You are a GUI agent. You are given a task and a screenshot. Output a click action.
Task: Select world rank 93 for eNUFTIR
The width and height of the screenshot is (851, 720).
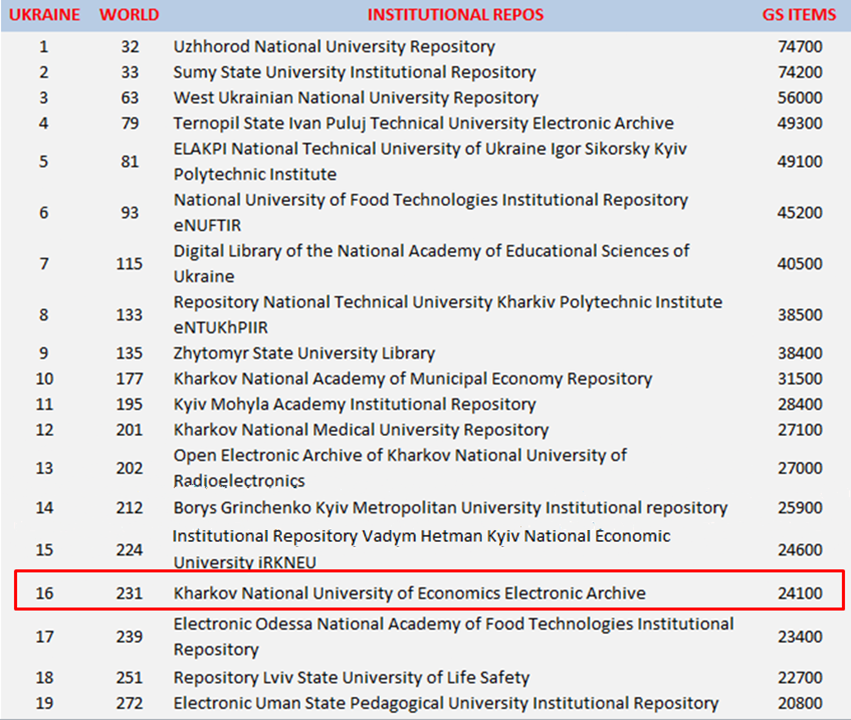pos(130,213)
